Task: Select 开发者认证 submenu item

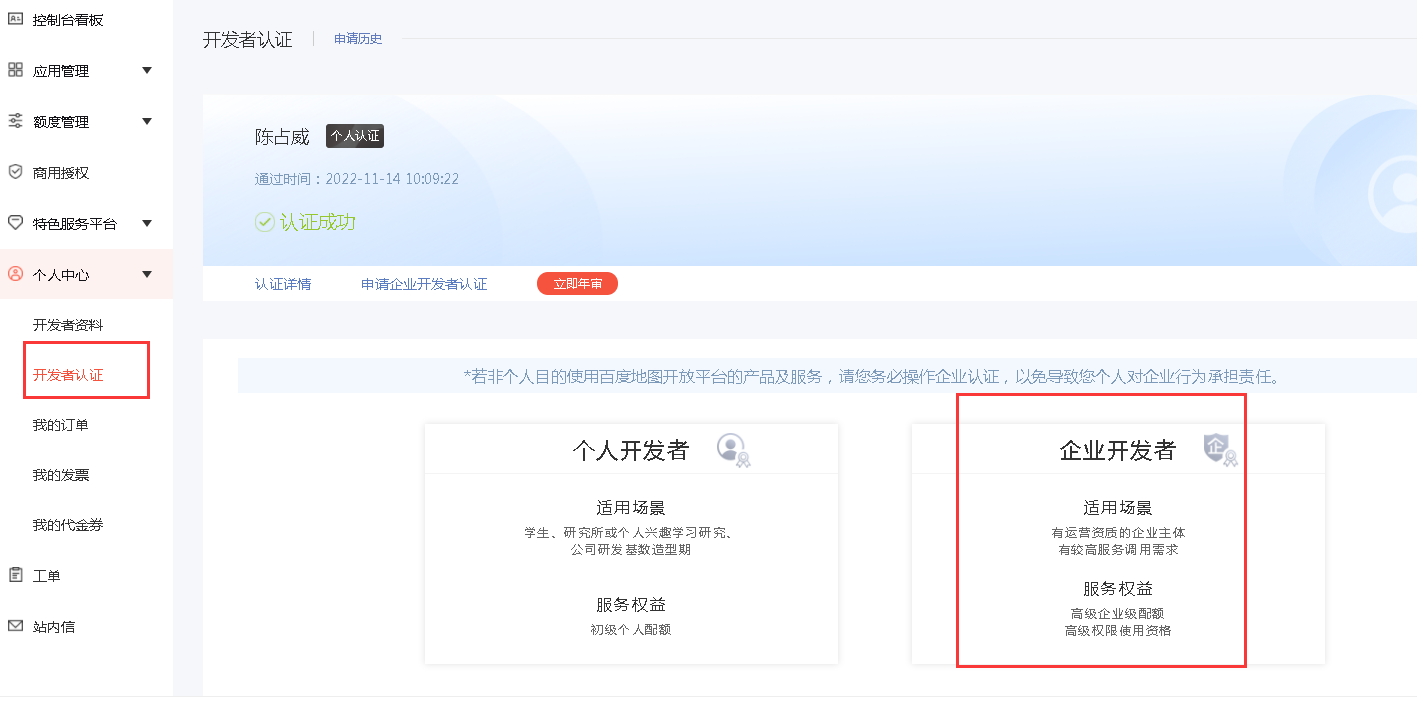Action: click(x=68, y=375)
